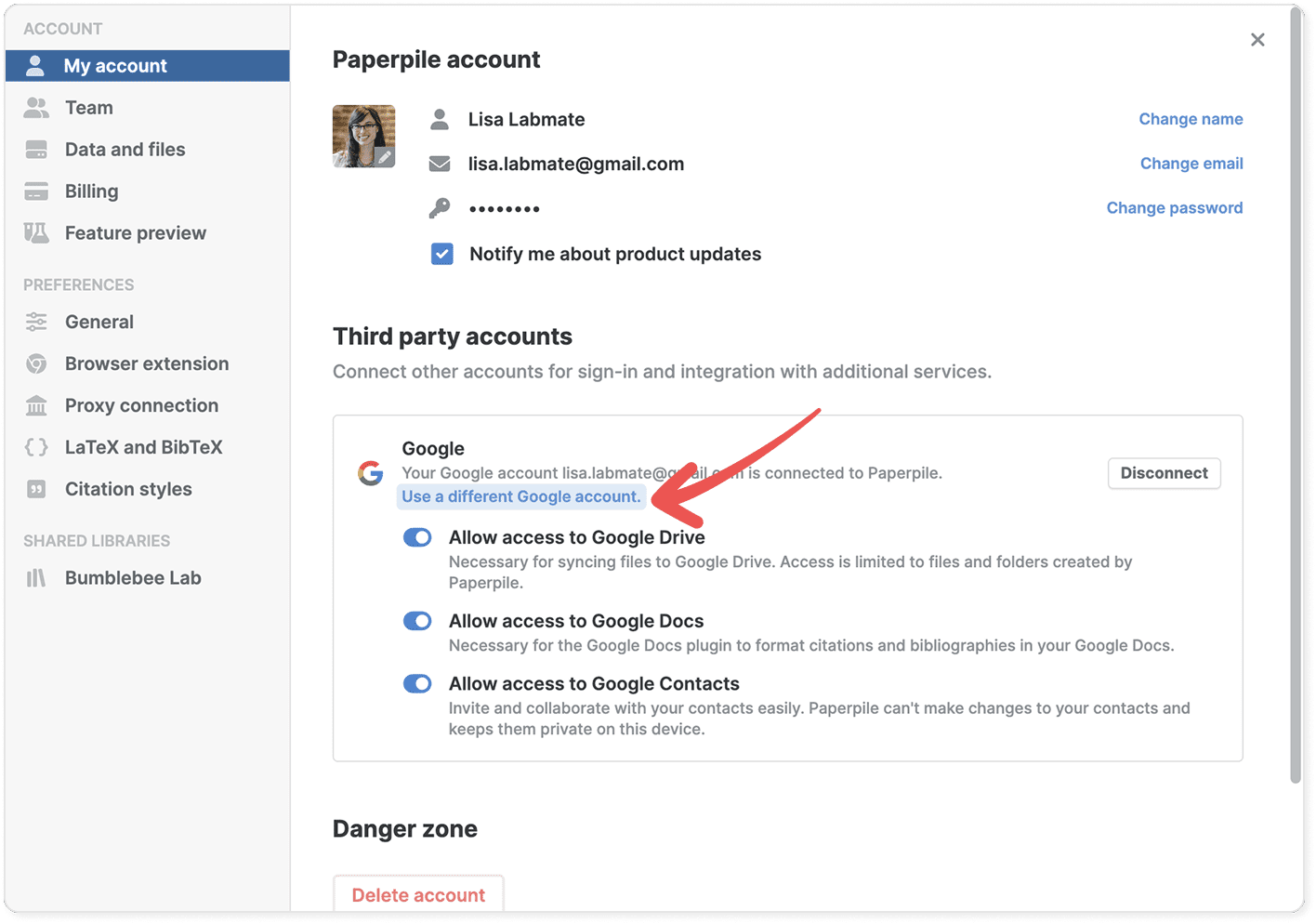Click the Proxy connection institution icon
This screenshot has height=924, width=1316.
pyautogui.click(x=36, y=405)
